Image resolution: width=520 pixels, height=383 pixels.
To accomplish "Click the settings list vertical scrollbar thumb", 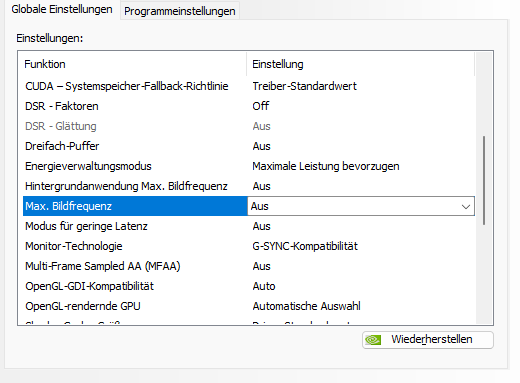I will (484, 180).
